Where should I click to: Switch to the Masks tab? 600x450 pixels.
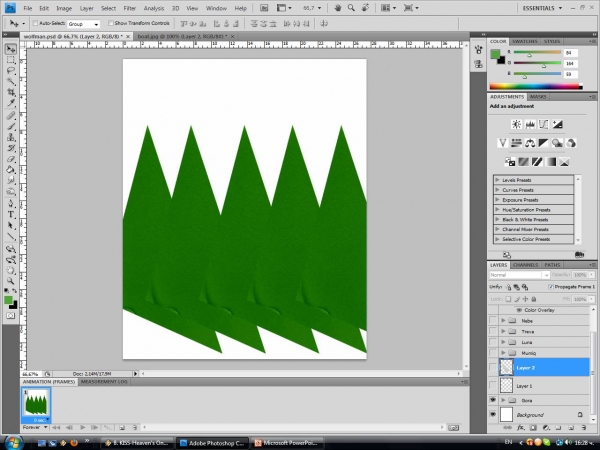click(x=538, y=97)
